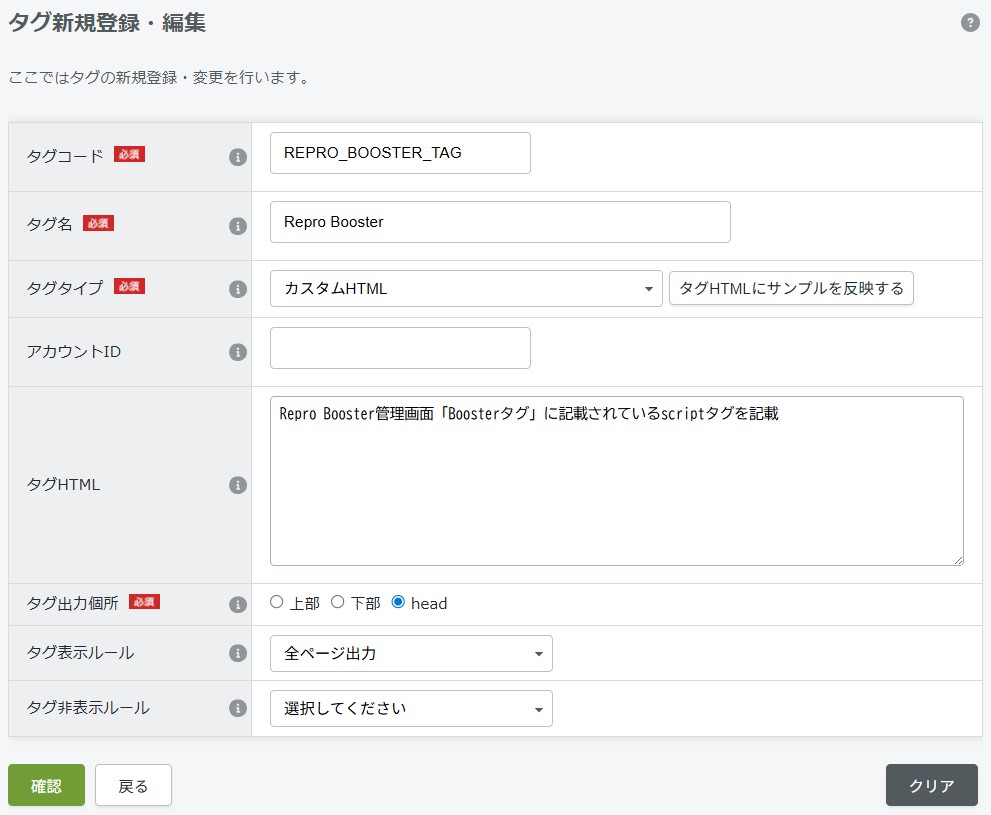This screenshot has height=815, width=991.
Task: Open the help question mark icon
Action: click(970, 23)
